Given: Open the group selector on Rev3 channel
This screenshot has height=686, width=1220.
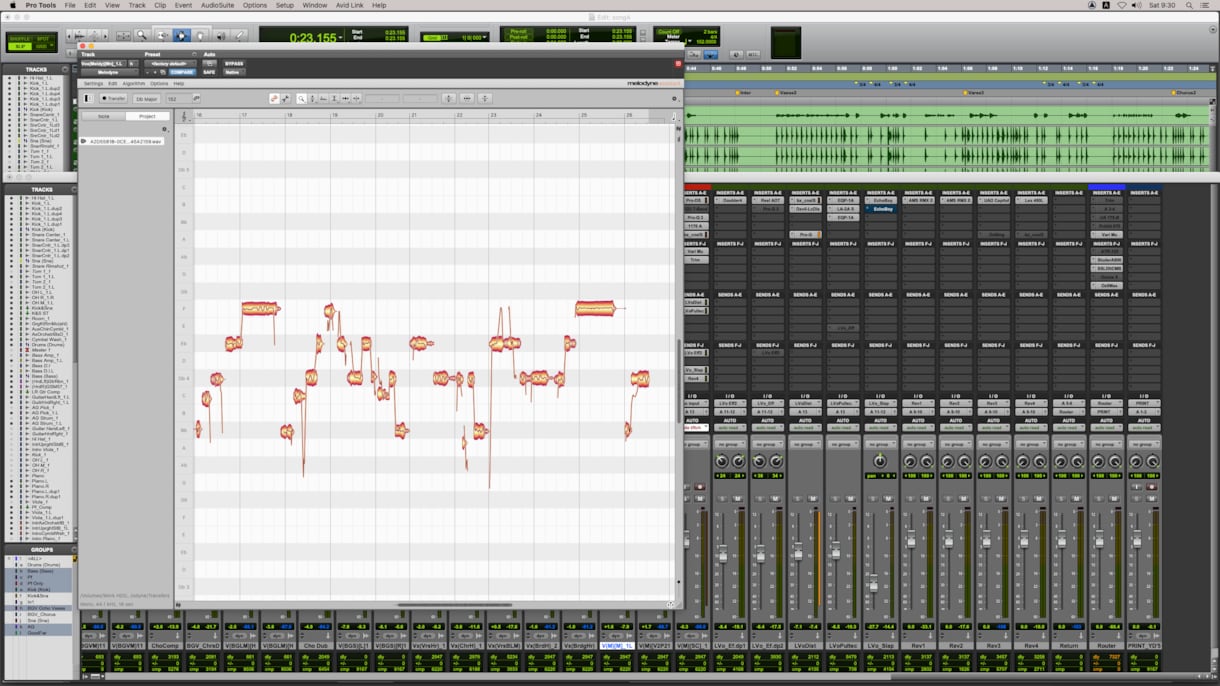Looking at the screenshot, I should (994, 444).
